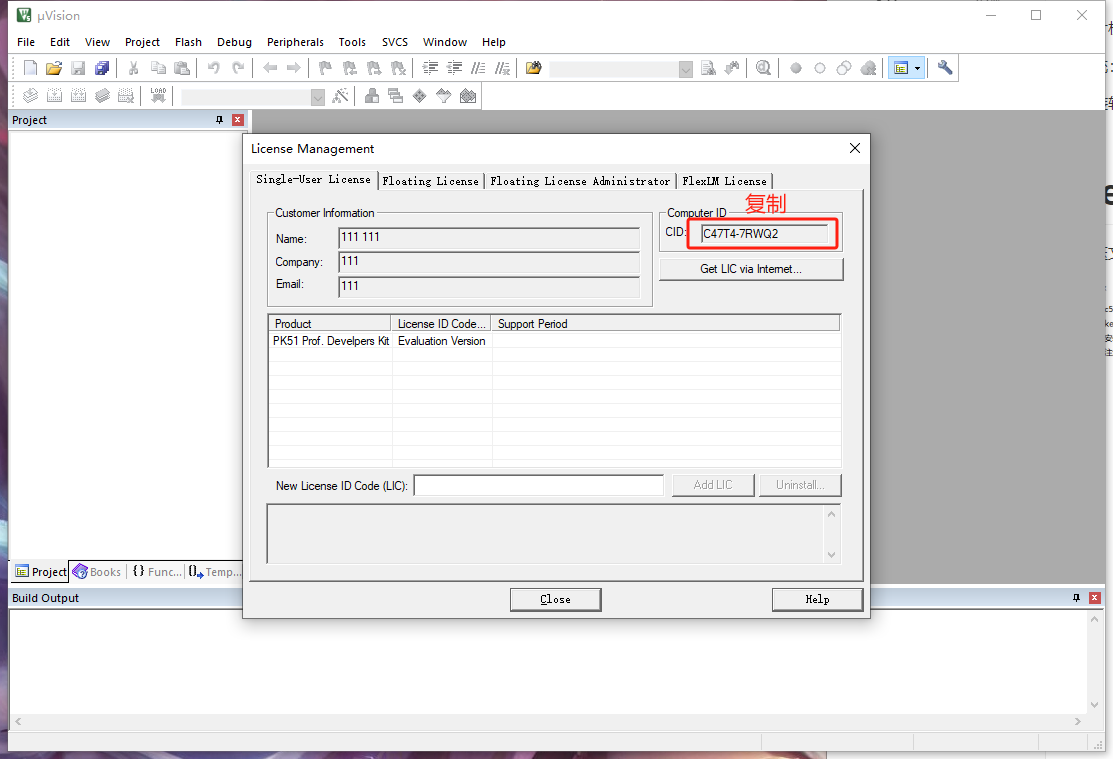
Task: Click the Manage Run-Time Environment diamond icon
Action: click(420, 96)
